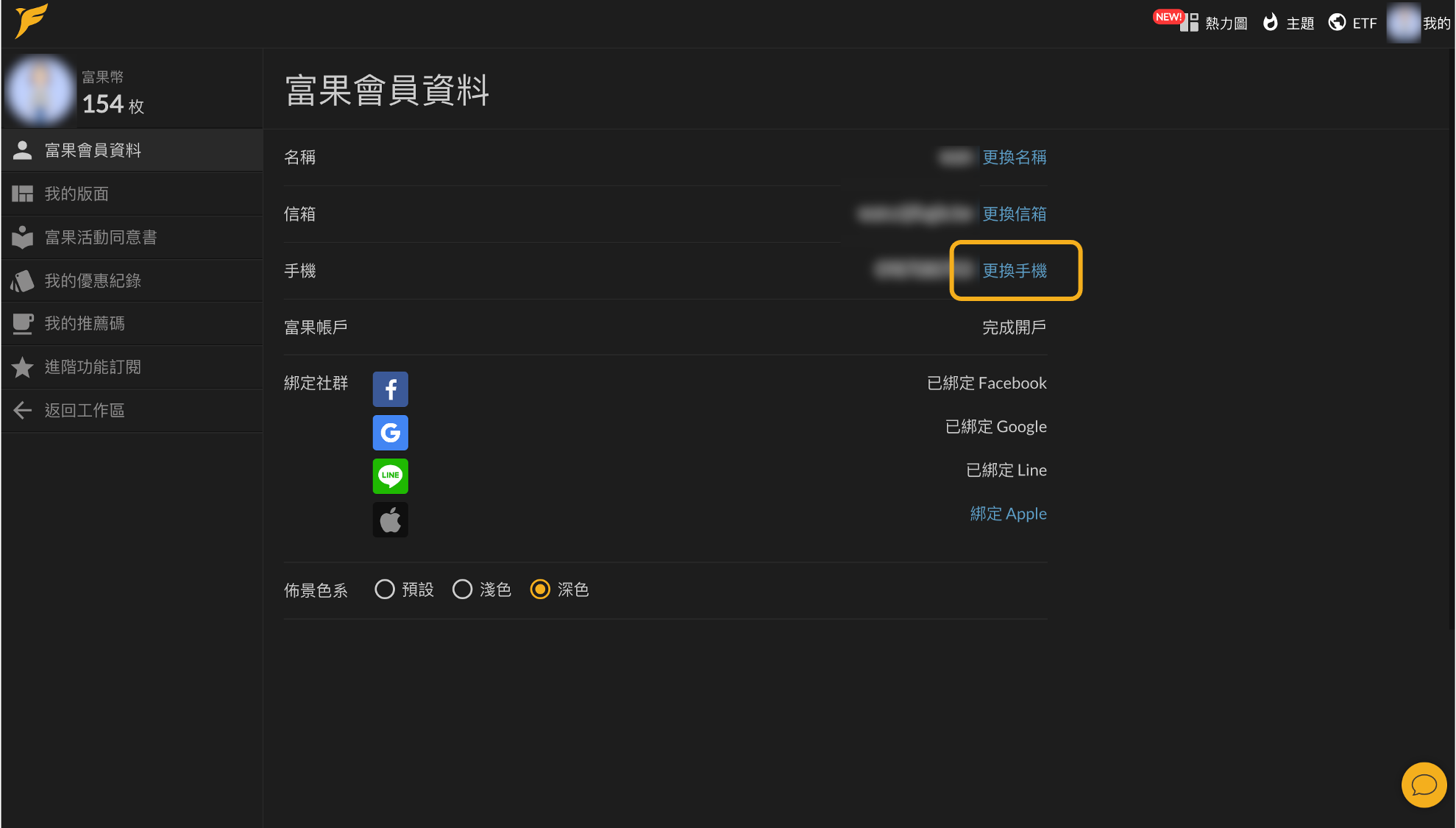1456x828 pixels.
Task: Click the 更換手機 link
Action: point(1015,270)
